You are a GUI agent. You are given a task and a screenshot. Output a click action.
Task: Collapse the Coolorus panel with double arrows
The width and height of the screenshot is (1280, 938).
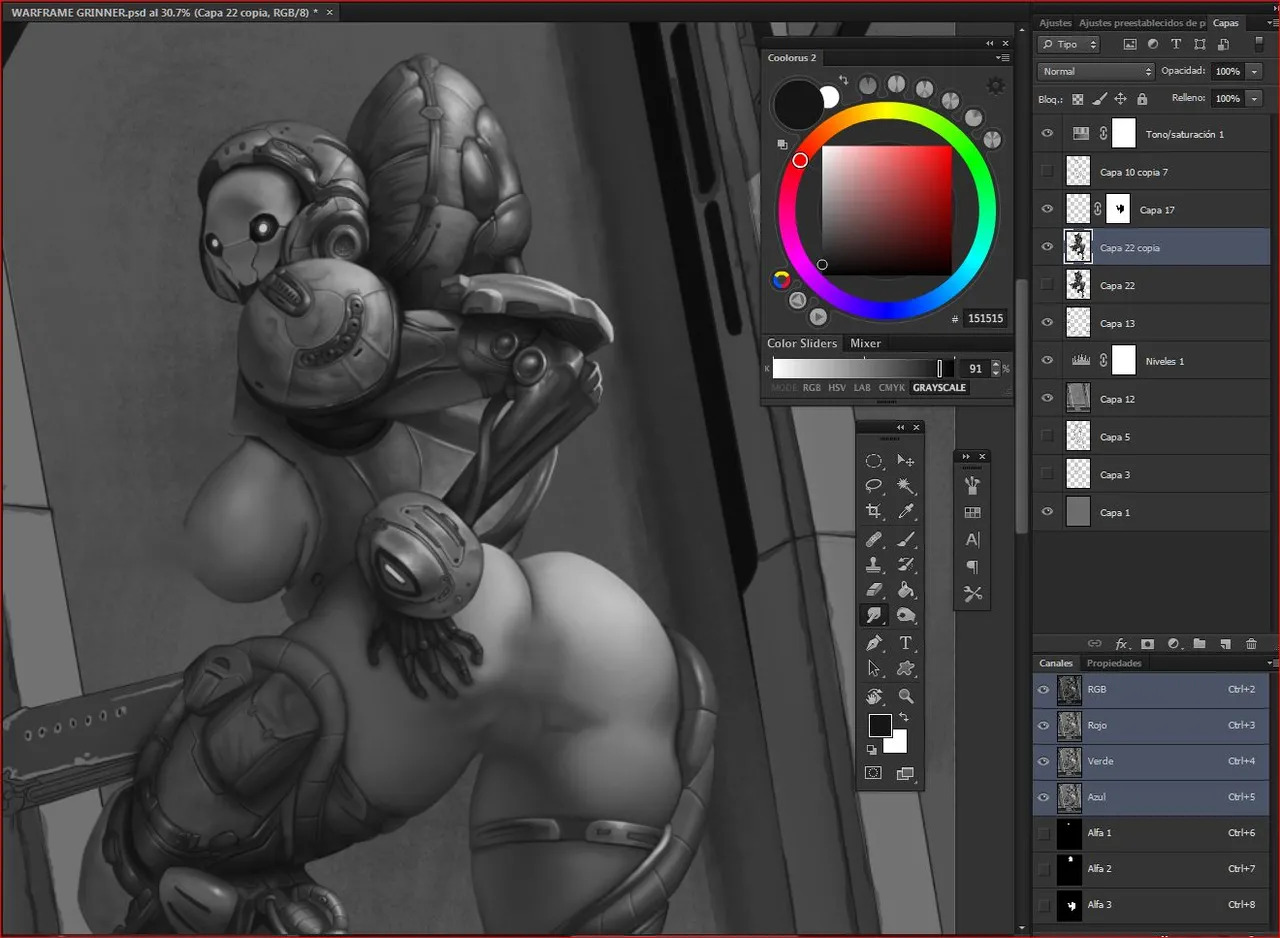coord(990,43)
